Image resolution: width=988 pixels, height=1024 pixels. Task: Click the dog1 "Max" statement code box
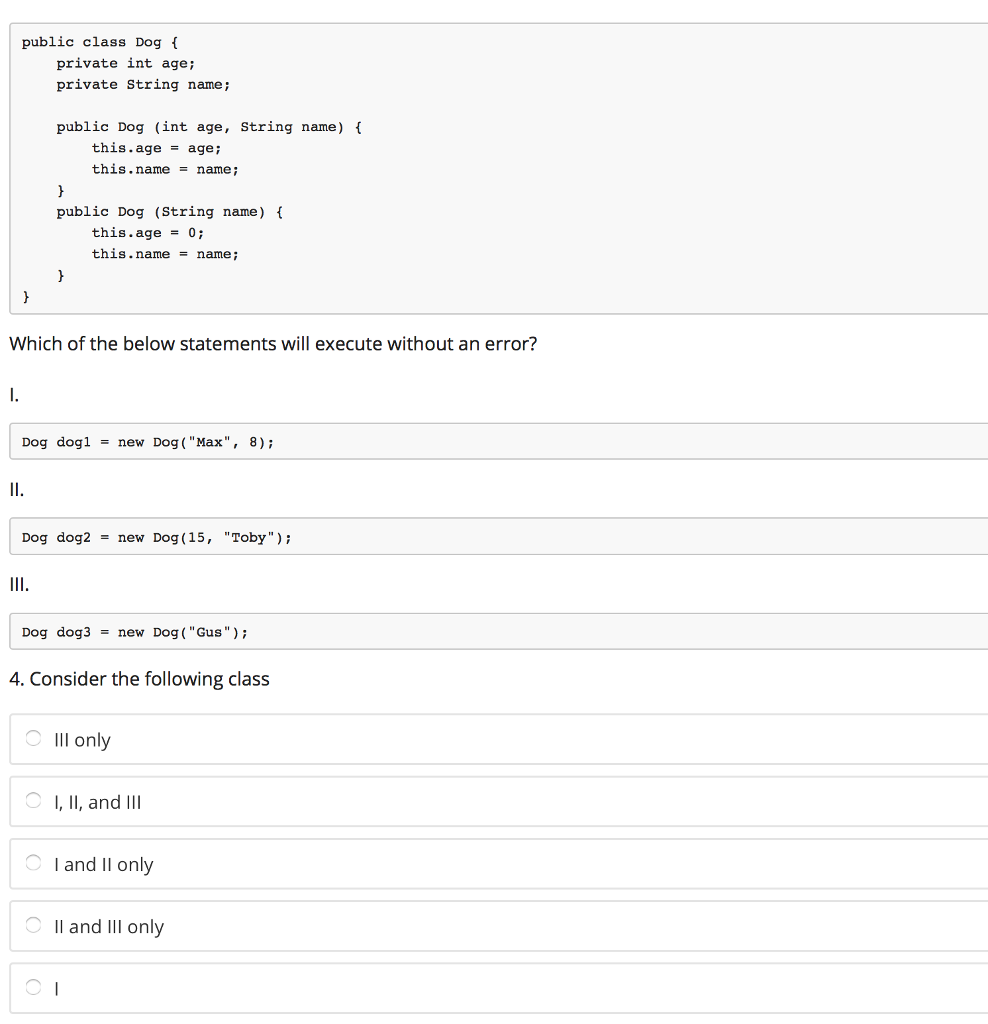(x=148, y=442)
